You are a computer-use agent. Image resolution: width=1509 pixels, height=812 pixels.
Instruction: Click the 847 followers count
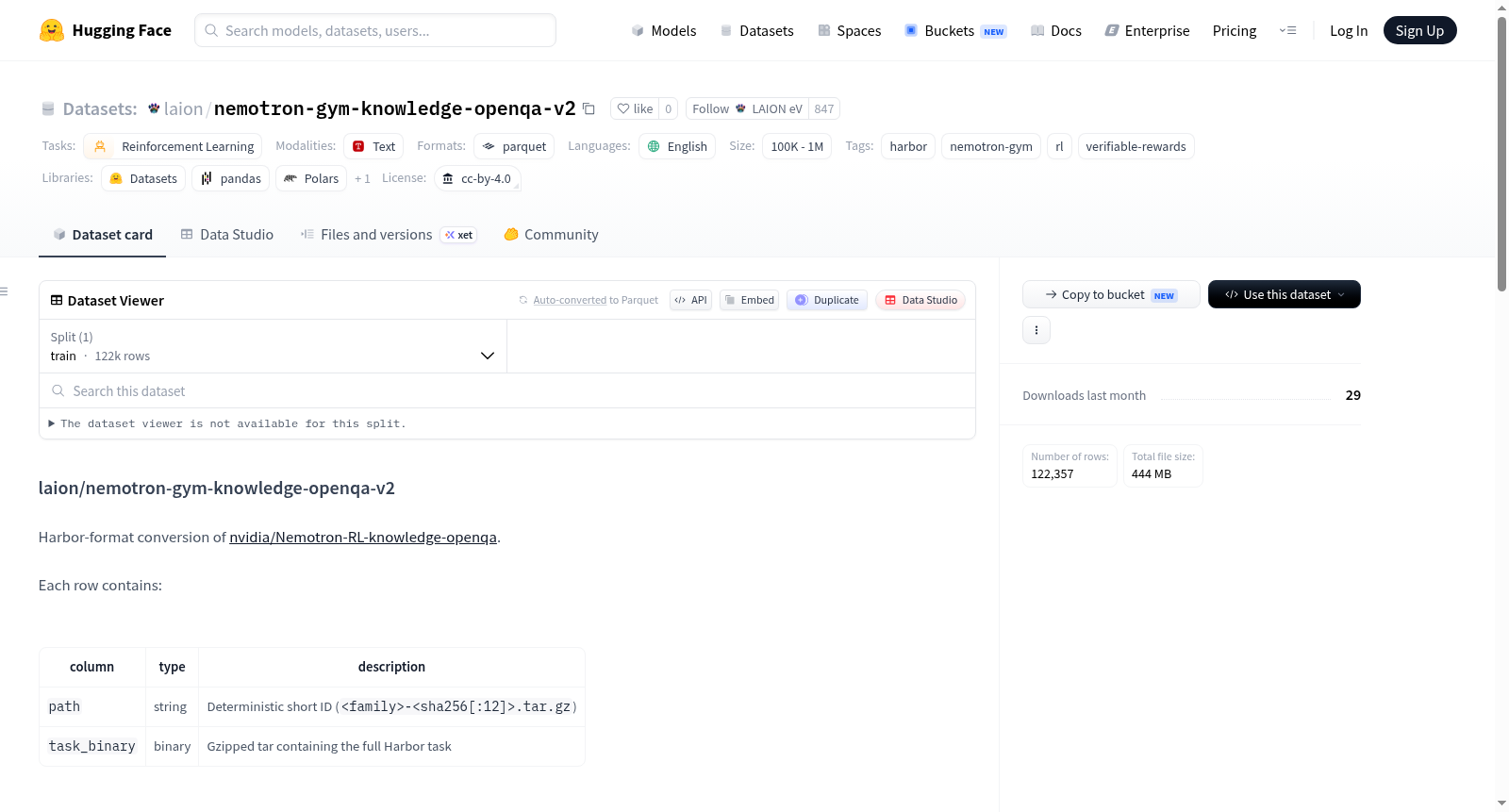824,108
